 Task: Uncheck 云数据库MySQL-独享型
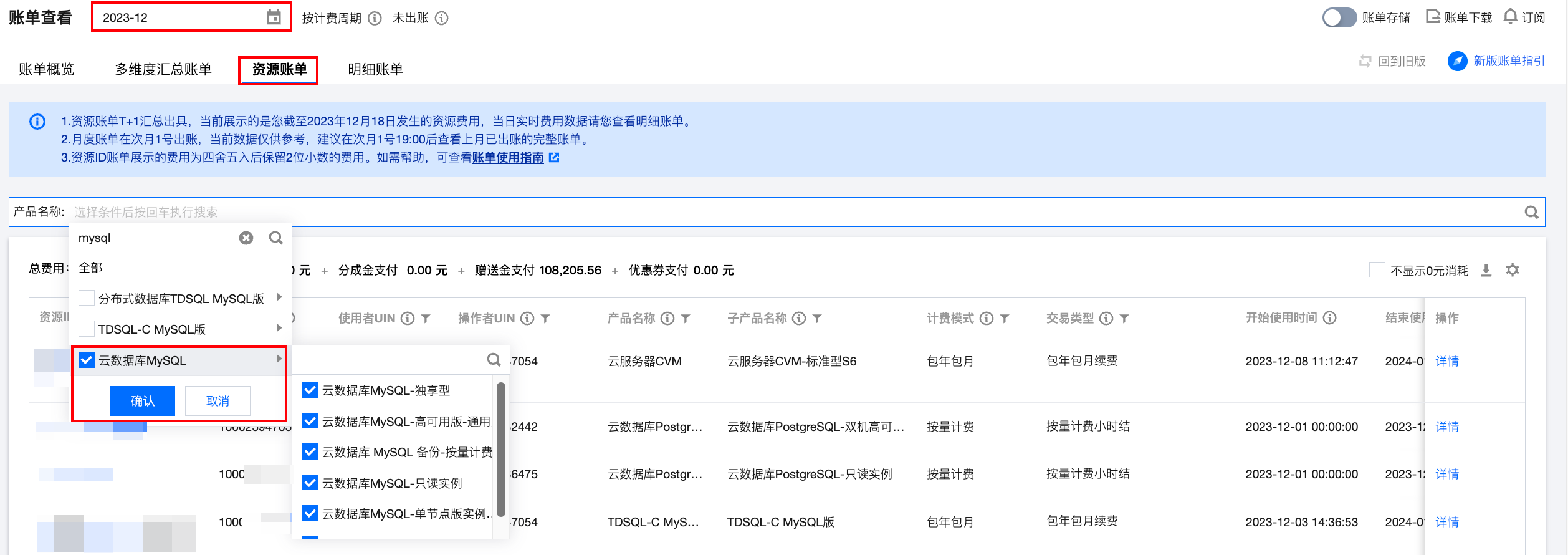pos(310,390)
